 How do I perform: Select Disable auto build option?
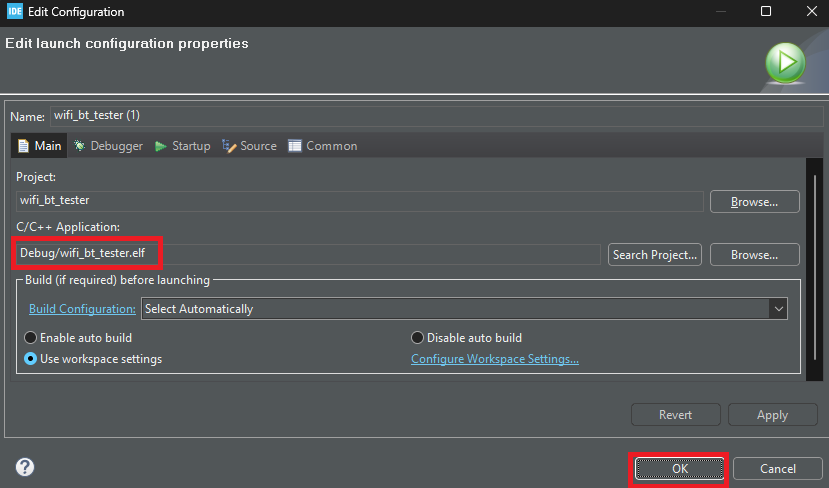coord(418,338)
